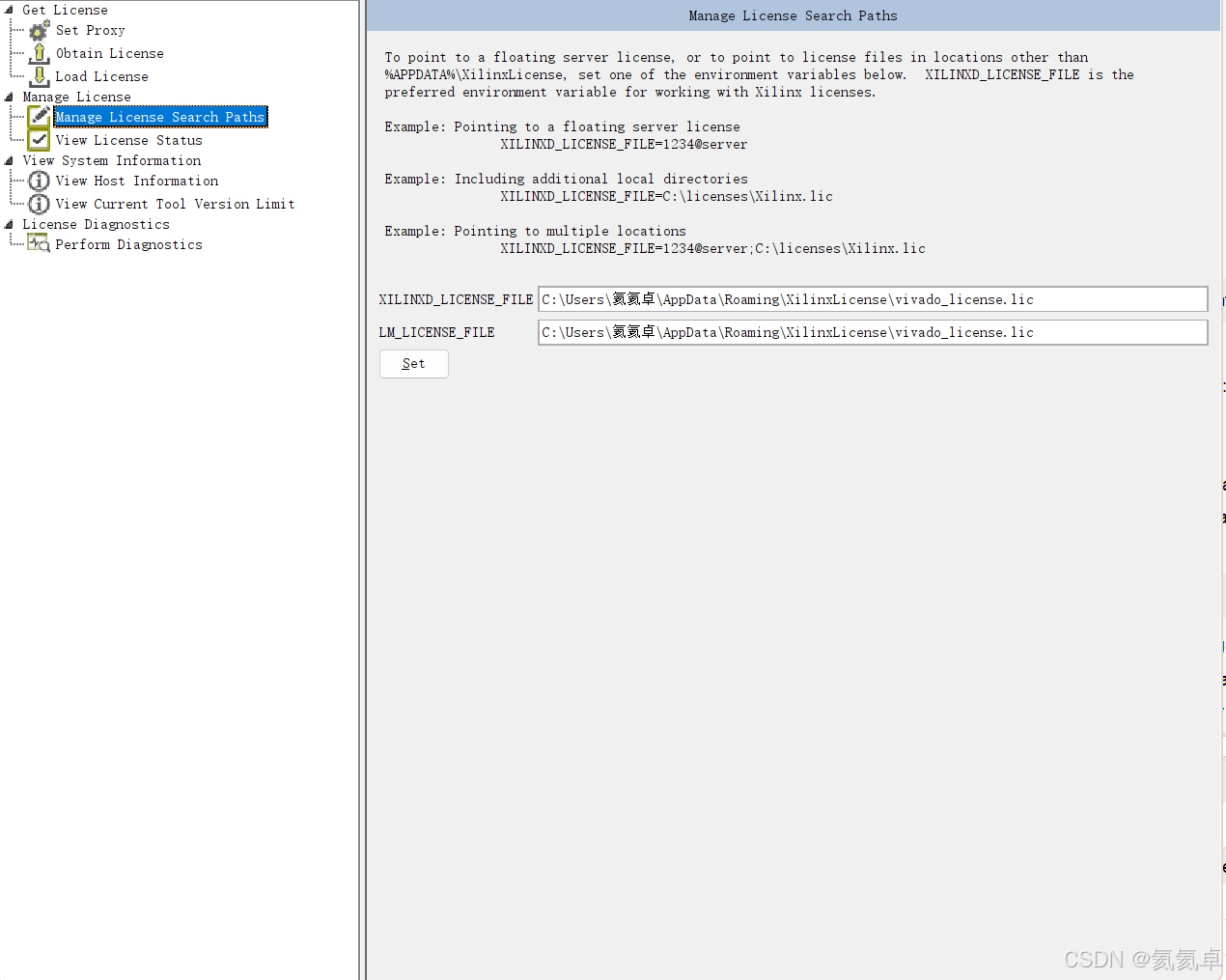
Task: Open Perform Diagnostics entry
Action: [129, 245]
